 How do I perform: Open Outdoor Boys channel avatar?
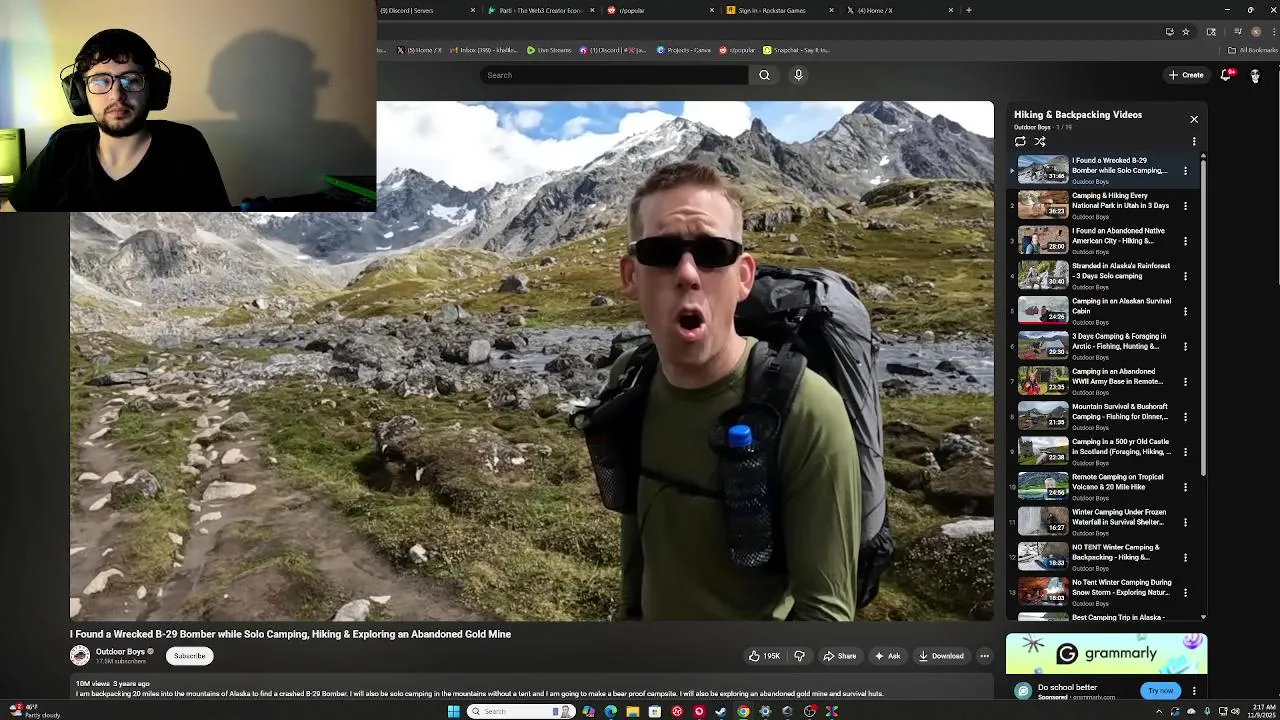pos(80,656)
